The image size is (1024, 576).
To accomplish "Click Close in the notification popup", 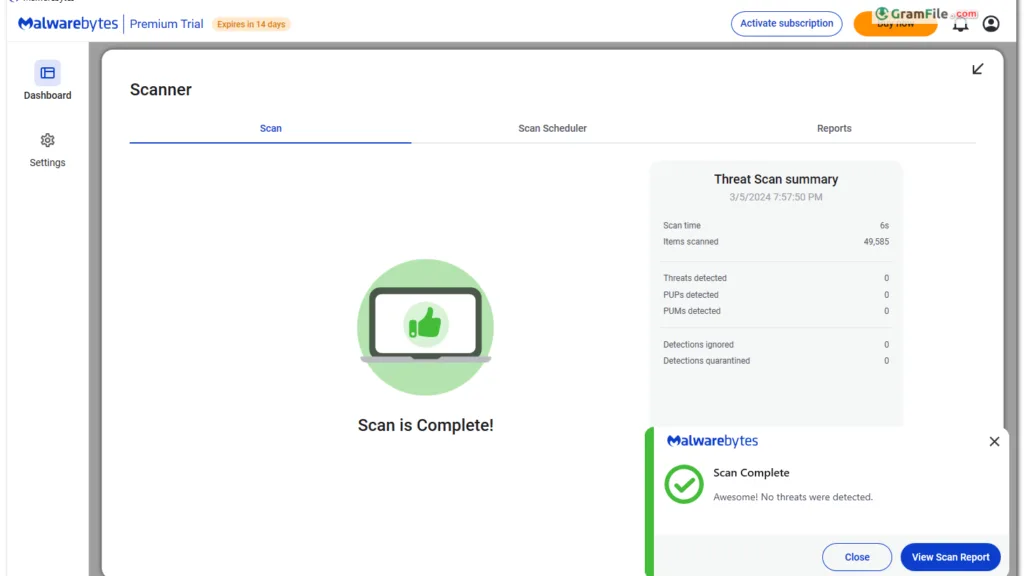I will click(x=857, y=557).
